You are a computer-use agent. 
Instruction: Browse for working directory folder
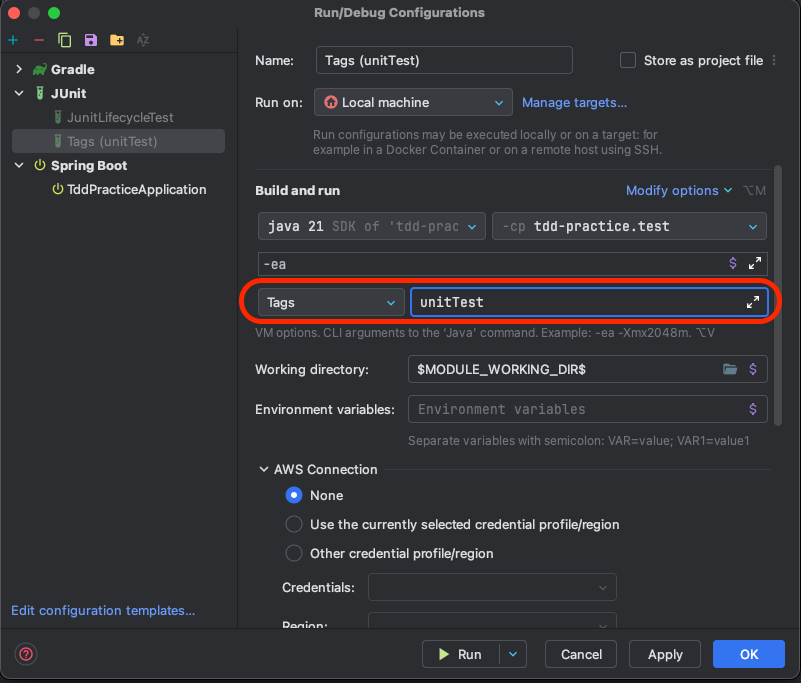click(730, 369)
